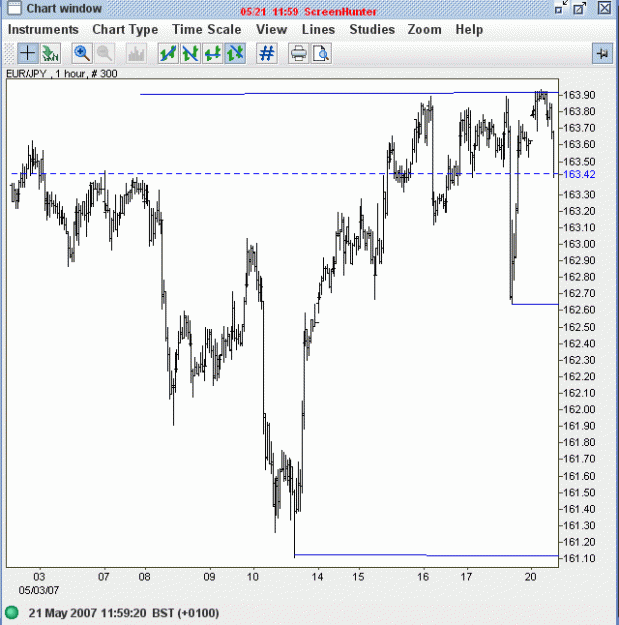The height and width of the screenshot is (625, 619).
Task: Click the green arrow chart scroll icon
Action: click(x=50, y=53)
